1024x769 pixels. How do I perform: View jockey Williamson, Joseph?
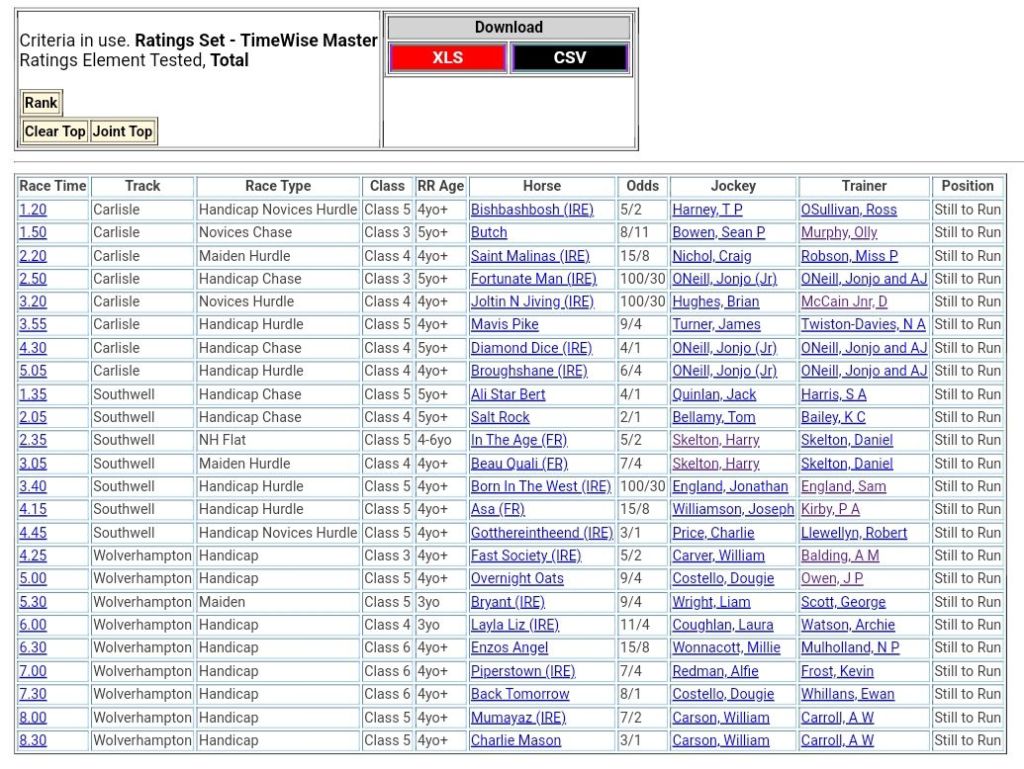[x=732, y=509]
